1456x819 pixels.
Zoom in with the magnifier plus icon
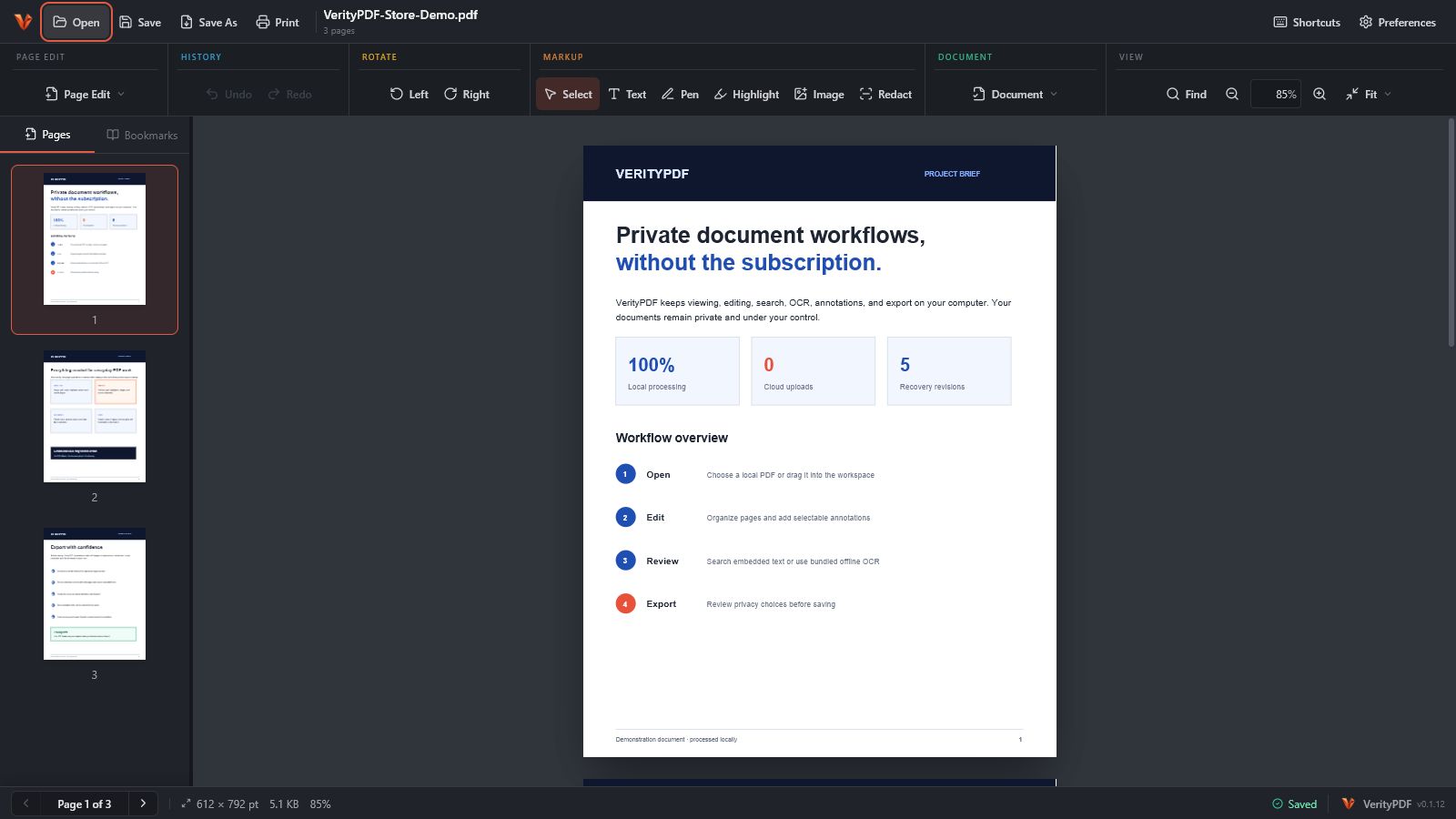click(1319, 94)
